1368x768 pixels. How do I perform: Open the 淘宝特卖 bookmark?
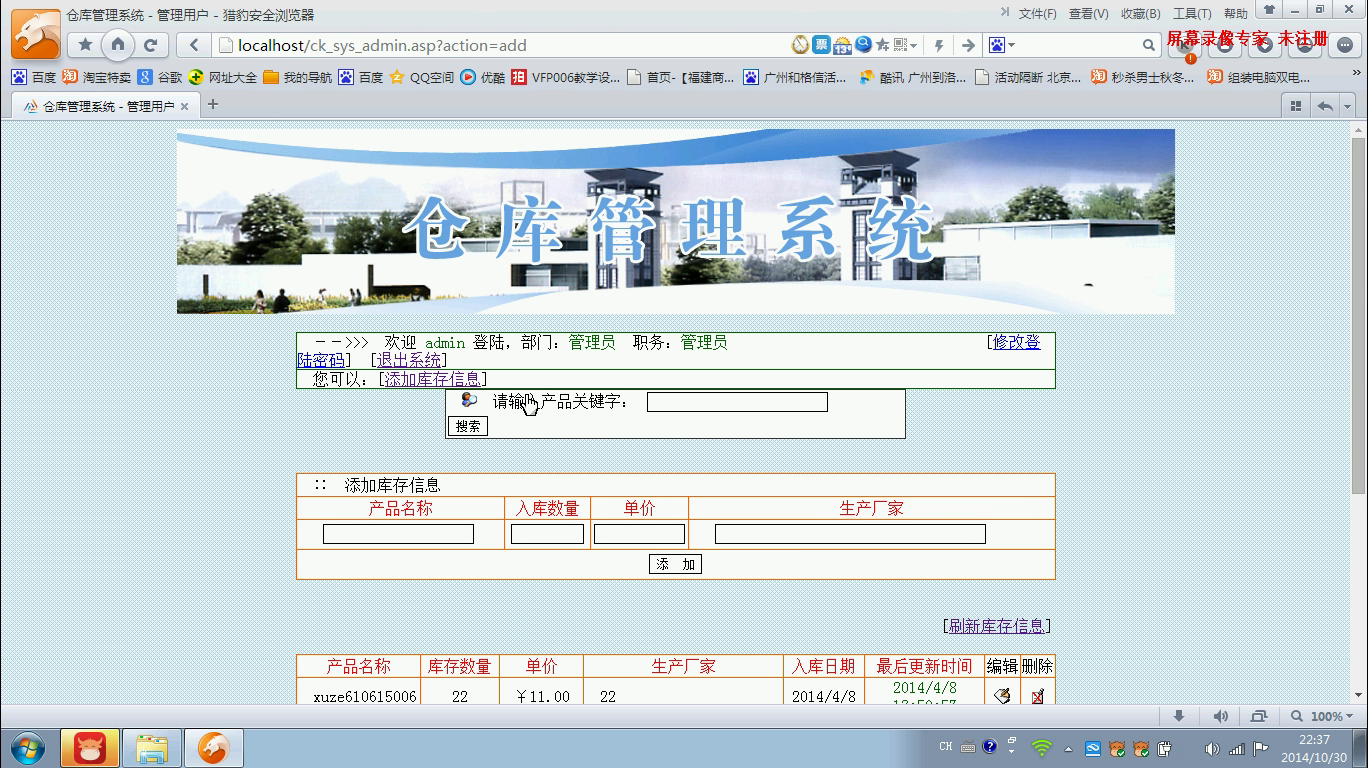click(96, 77)
